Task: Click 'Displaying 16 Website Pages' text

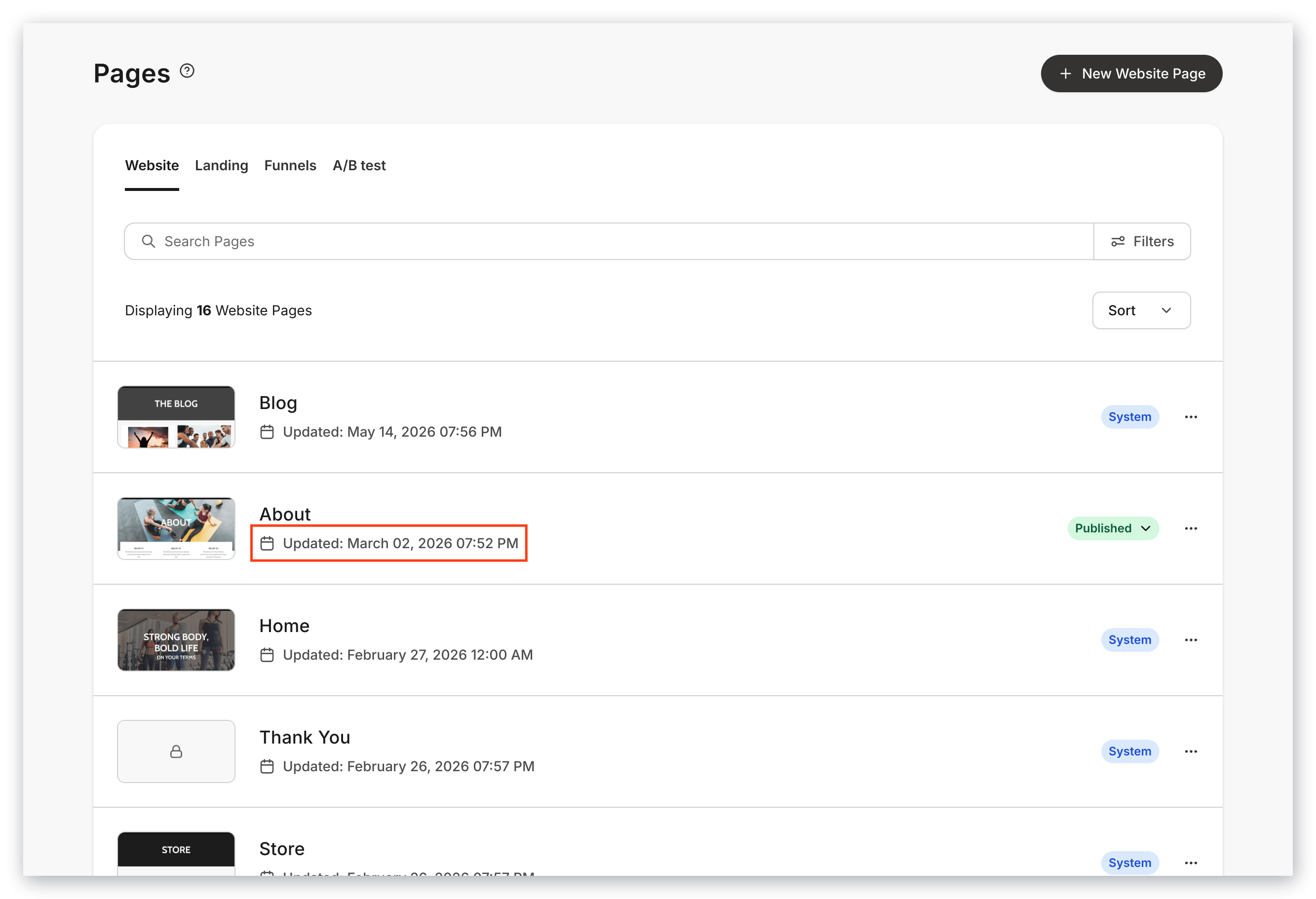Action: (218, 310)
